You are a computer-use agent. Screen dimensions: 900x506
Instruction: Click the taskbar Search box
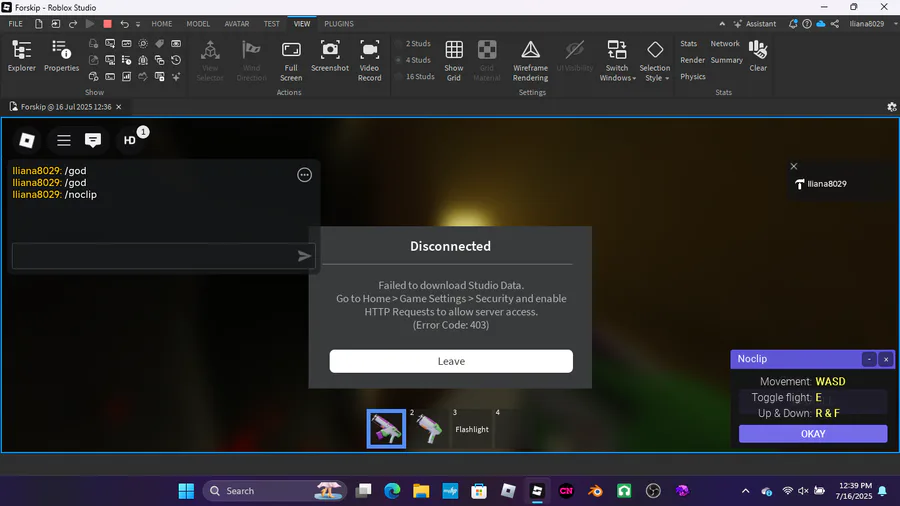pyautogui.click(x=274, y=491)
